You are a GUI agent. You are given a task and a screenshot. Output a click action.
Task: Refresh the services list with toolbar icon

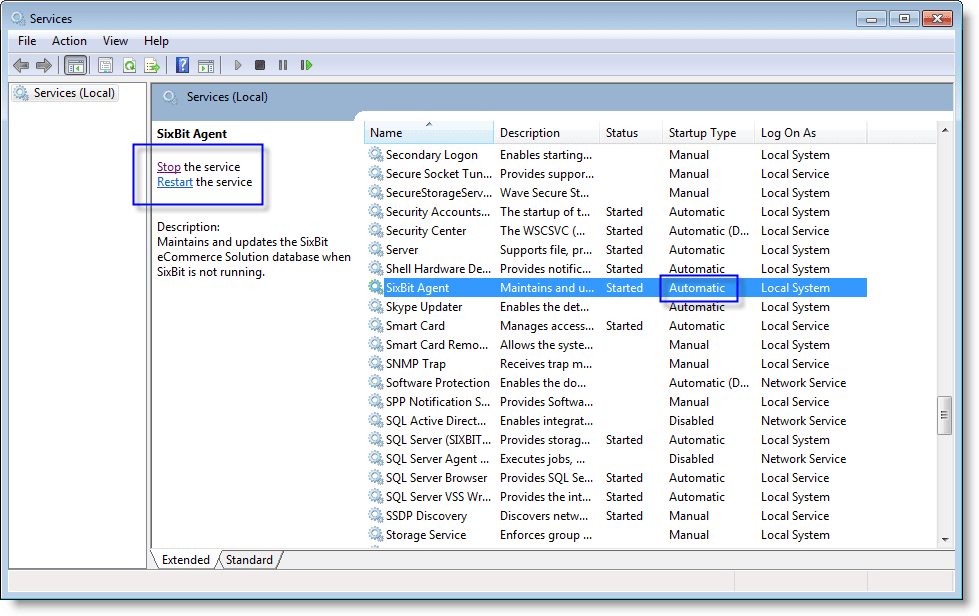(x=129, y=65)
